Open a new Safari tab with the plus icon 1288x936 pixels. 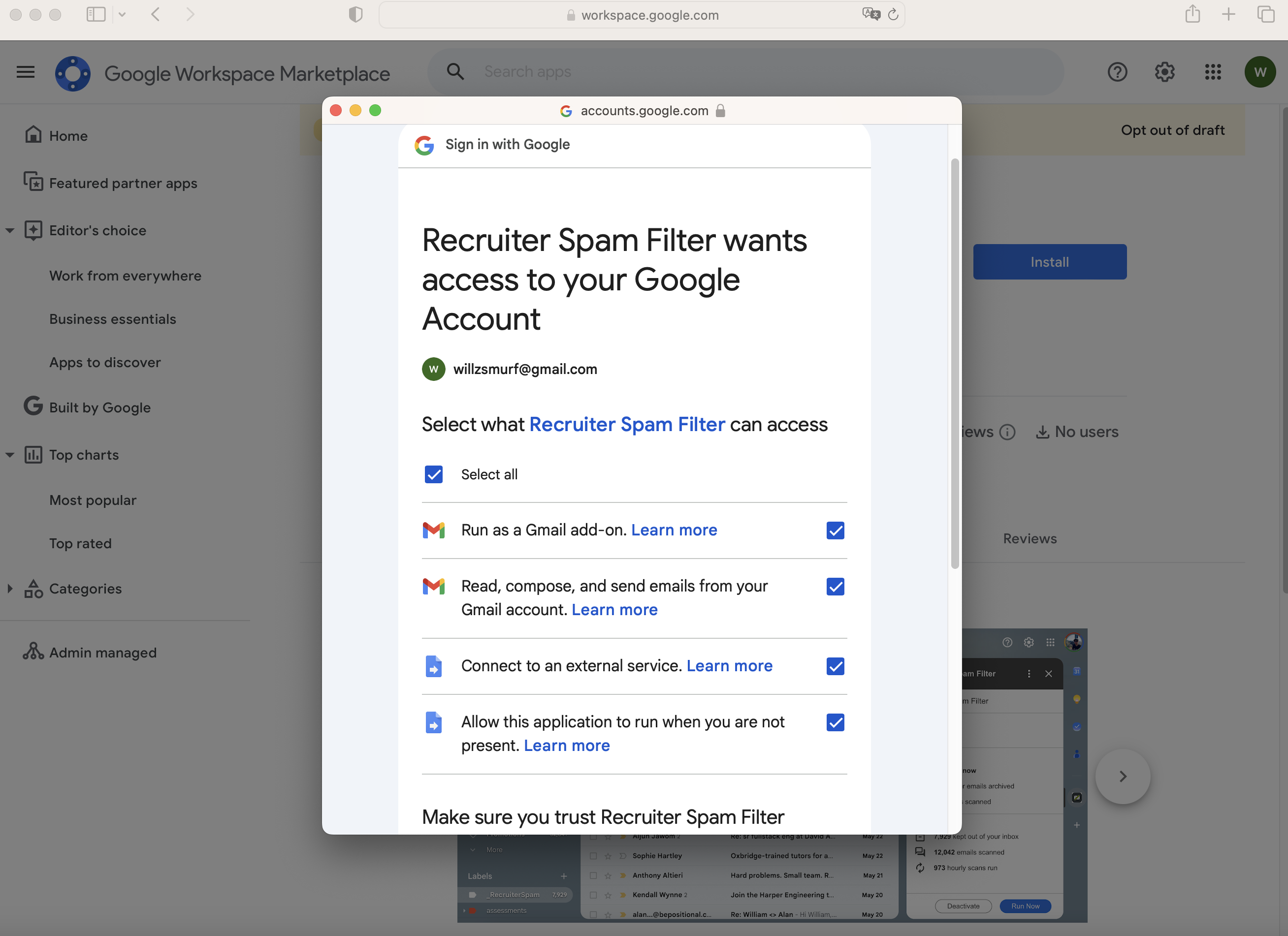click(x=1228, y=14)
